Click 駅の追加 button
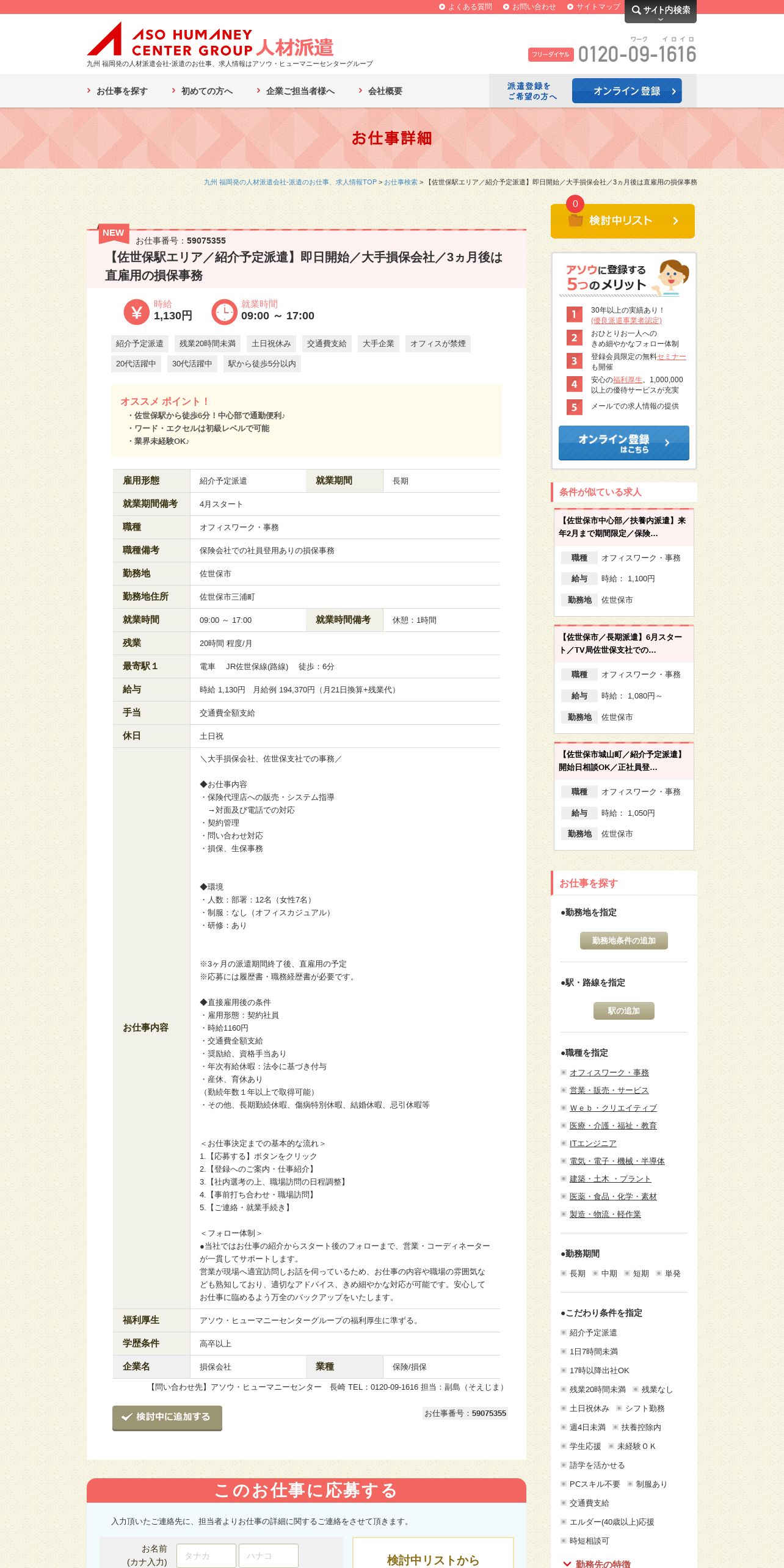Viewport: 784px width, 1568px height. point(624,1011)
